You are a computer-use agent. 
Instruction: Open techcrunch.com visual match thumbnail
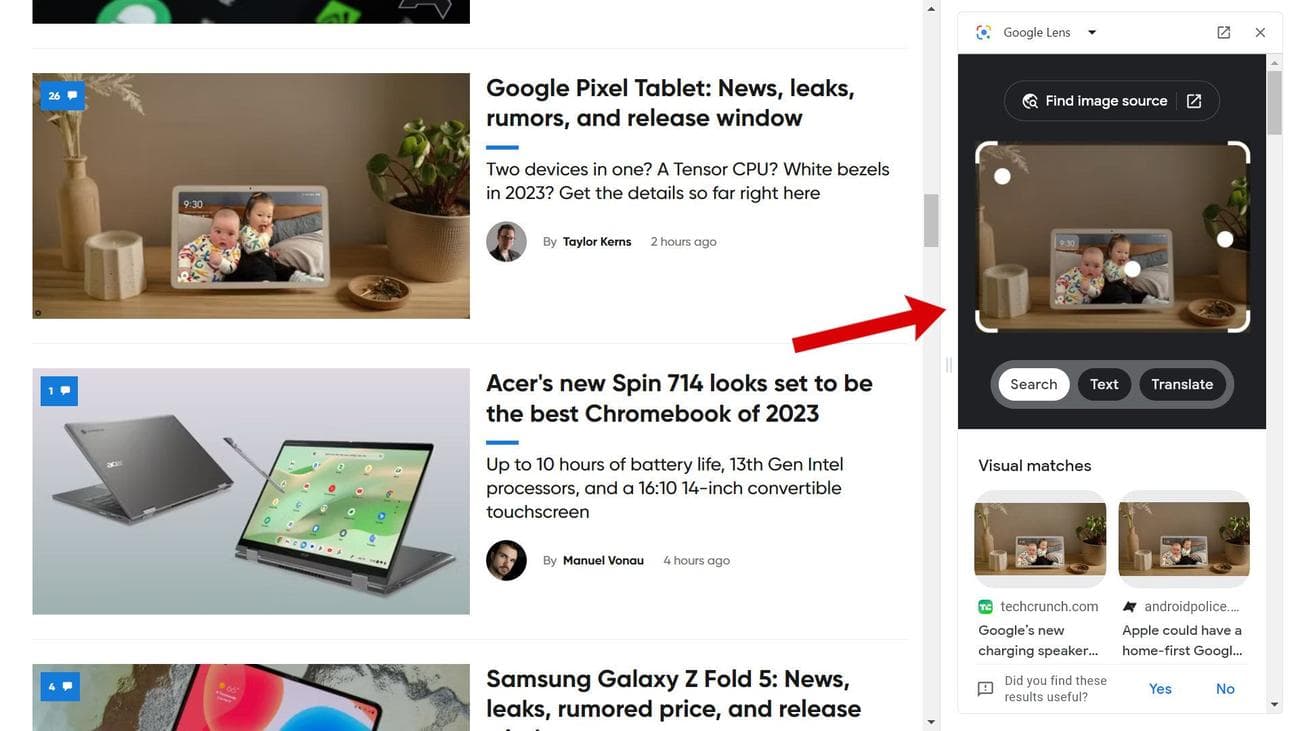pos(1040,539)
